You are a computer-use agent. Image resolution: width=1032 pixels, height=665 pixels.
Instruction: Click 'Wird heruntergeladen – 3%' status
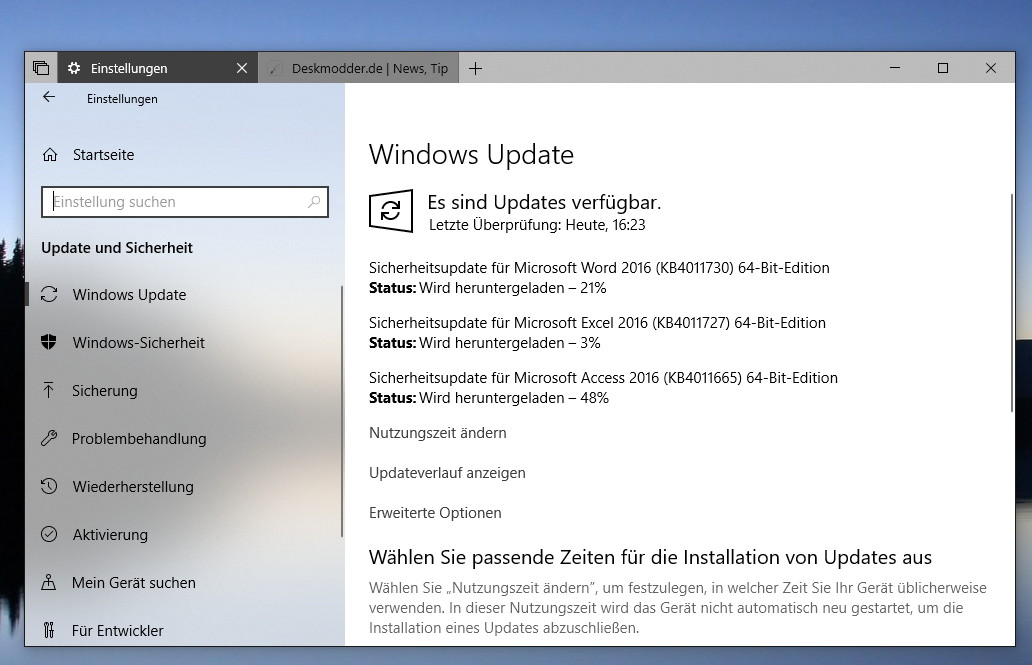[509, 343]
